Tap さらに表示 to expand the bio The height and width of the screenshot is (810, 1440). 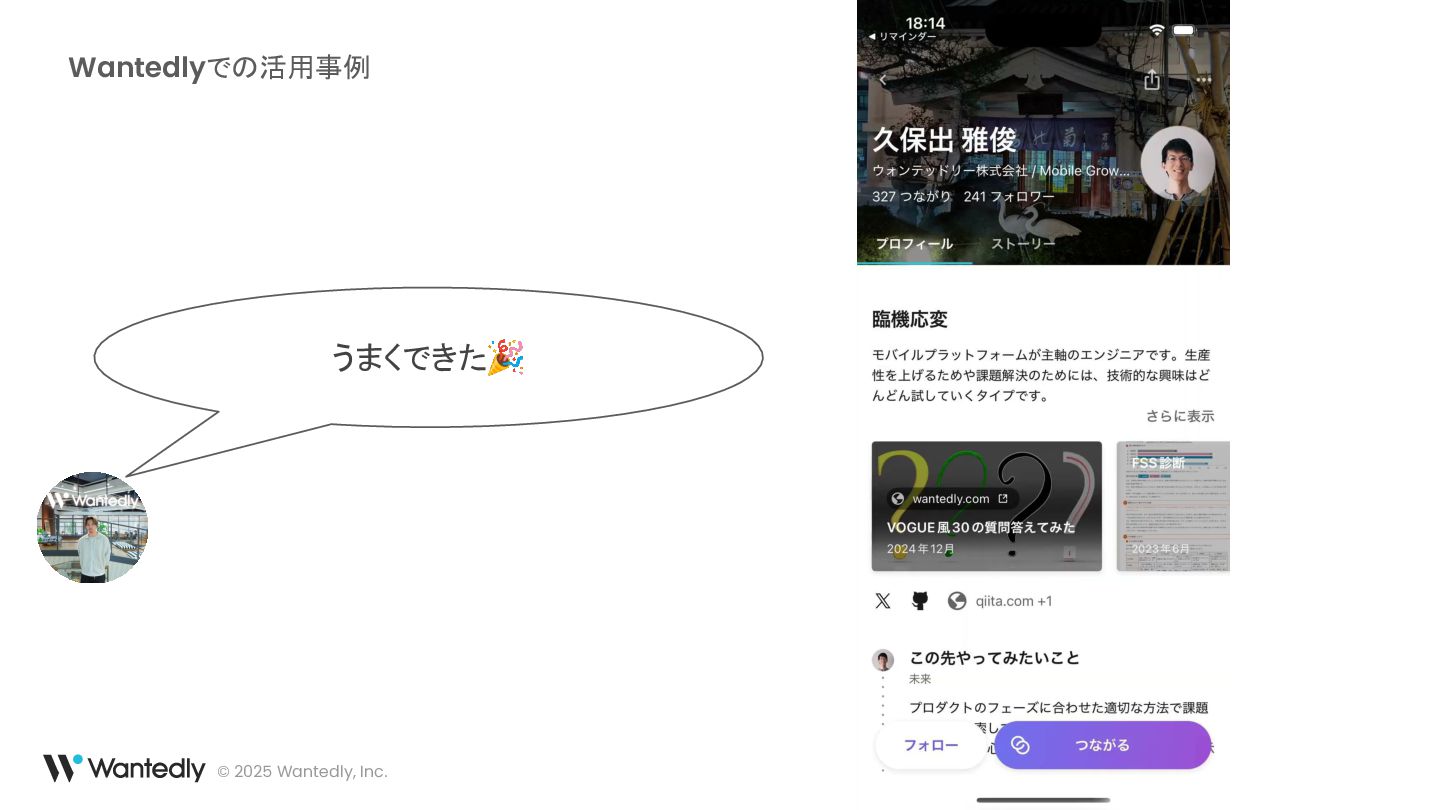click(1180, 416)
